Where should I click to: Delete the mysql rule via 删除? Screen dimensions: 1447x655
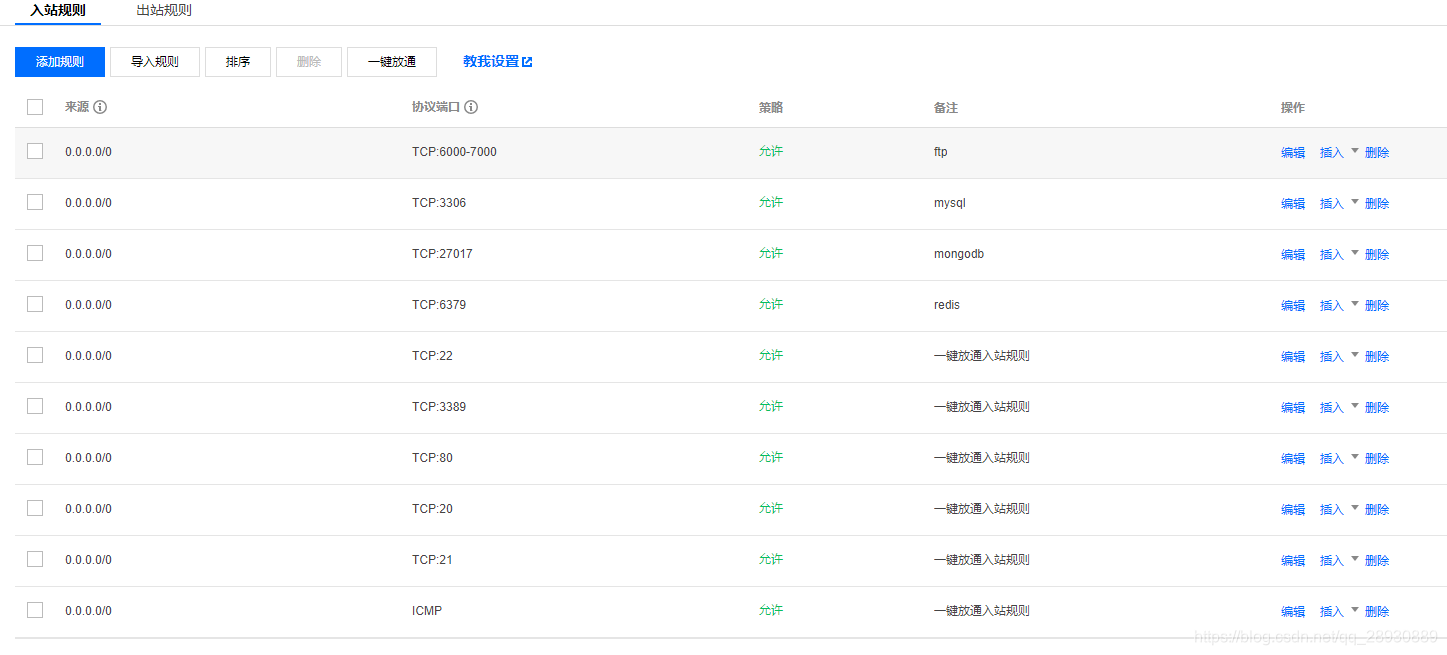pos(1377,204)
